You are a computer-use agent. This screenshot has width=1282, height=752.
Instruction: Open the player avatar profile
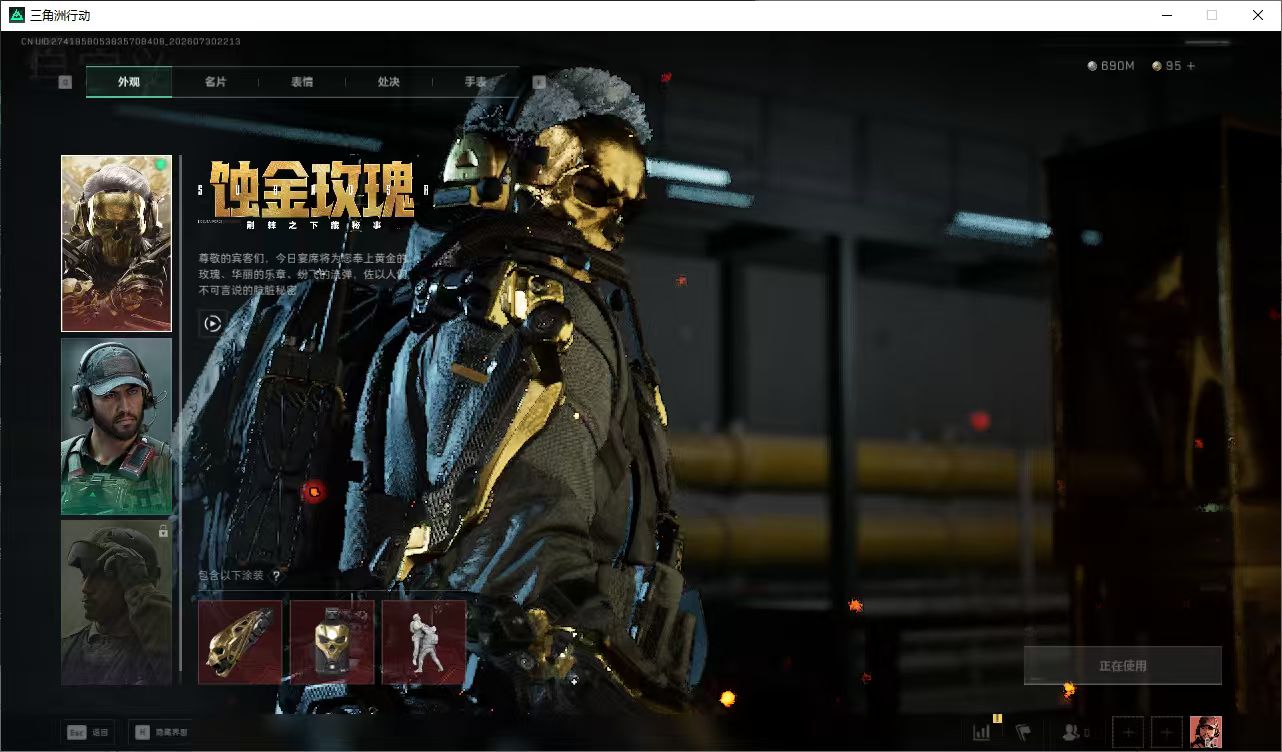pos(1206,732)
